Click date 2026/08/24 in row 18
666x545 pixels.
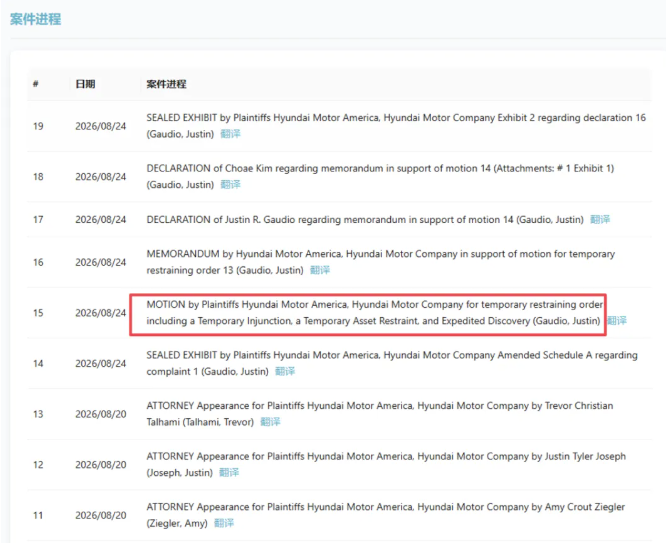(x=101, y=177)
